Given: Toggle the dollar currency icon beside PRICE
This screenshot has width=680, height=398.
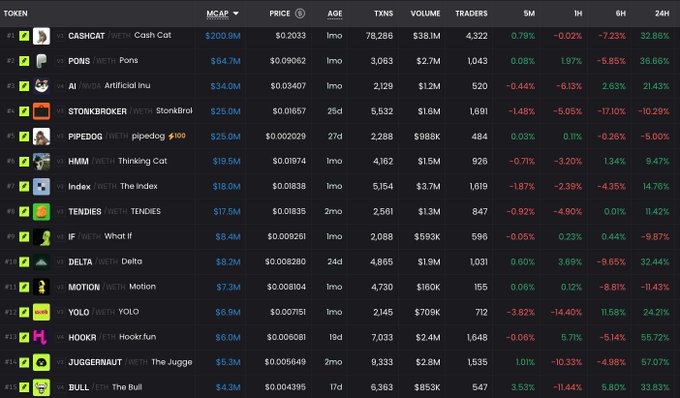Looking at the screenshot, I should pyautogui.click(x=300, y=13).
